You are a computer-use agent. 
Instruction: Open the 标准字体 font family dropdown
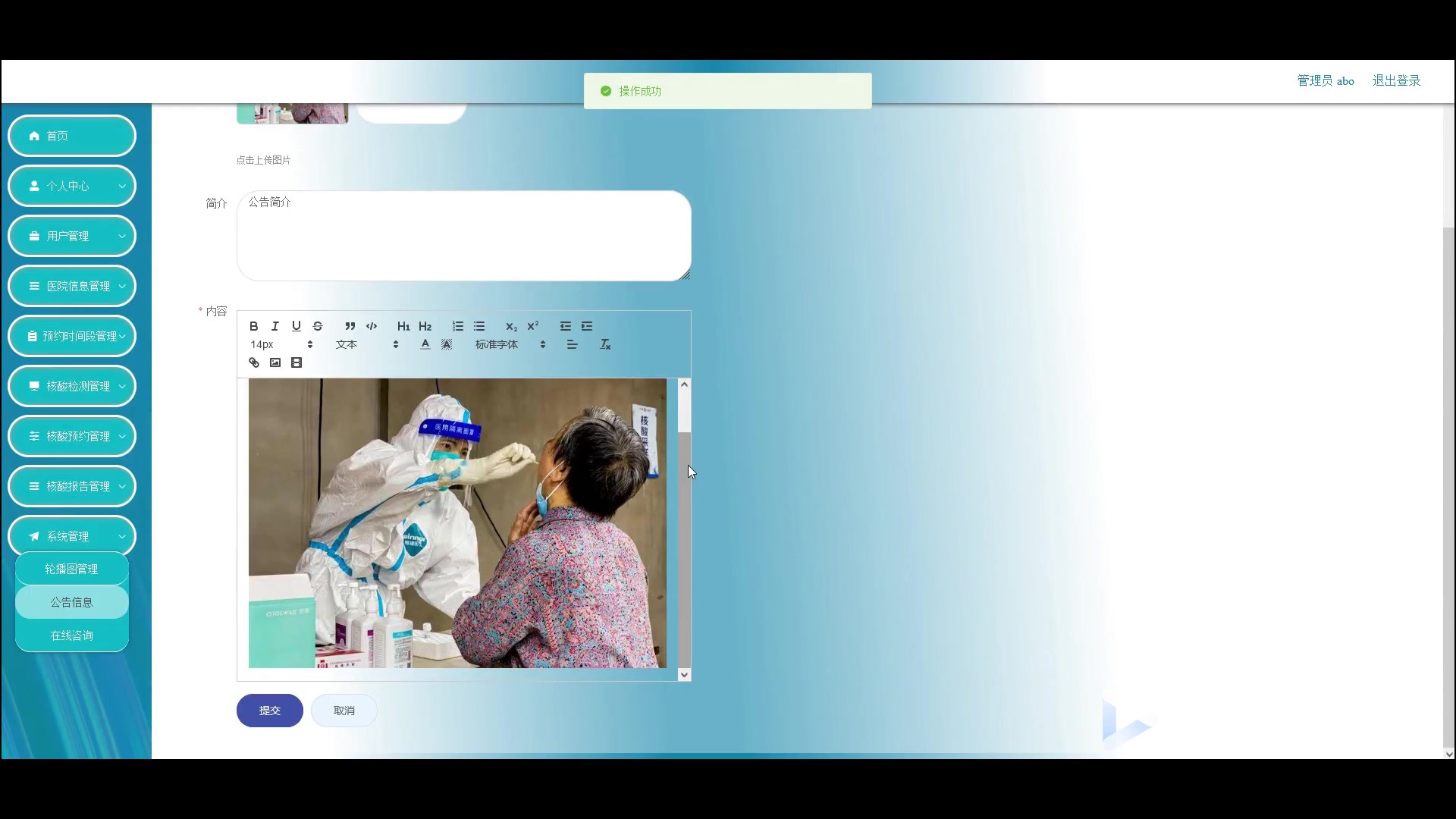(510, 344)
